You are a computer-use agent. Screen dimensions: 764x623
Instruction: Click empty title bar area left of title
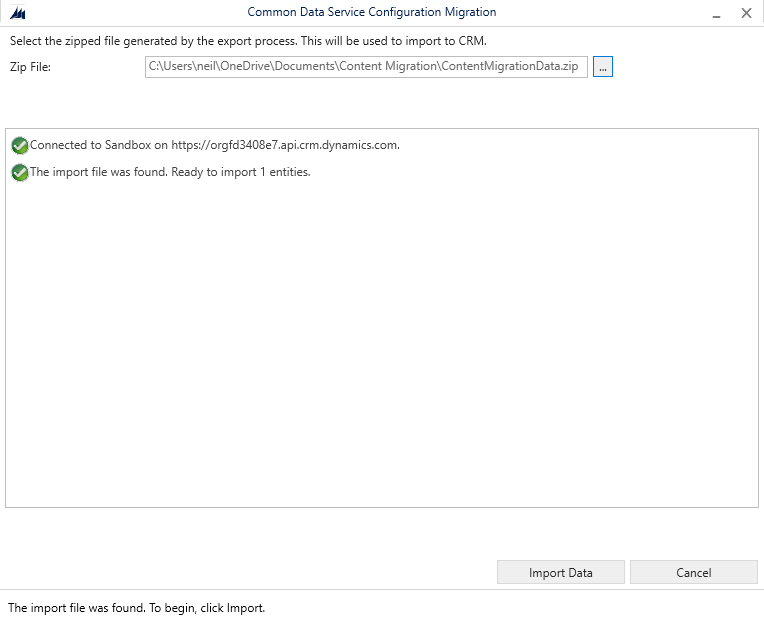pos(130,13)
